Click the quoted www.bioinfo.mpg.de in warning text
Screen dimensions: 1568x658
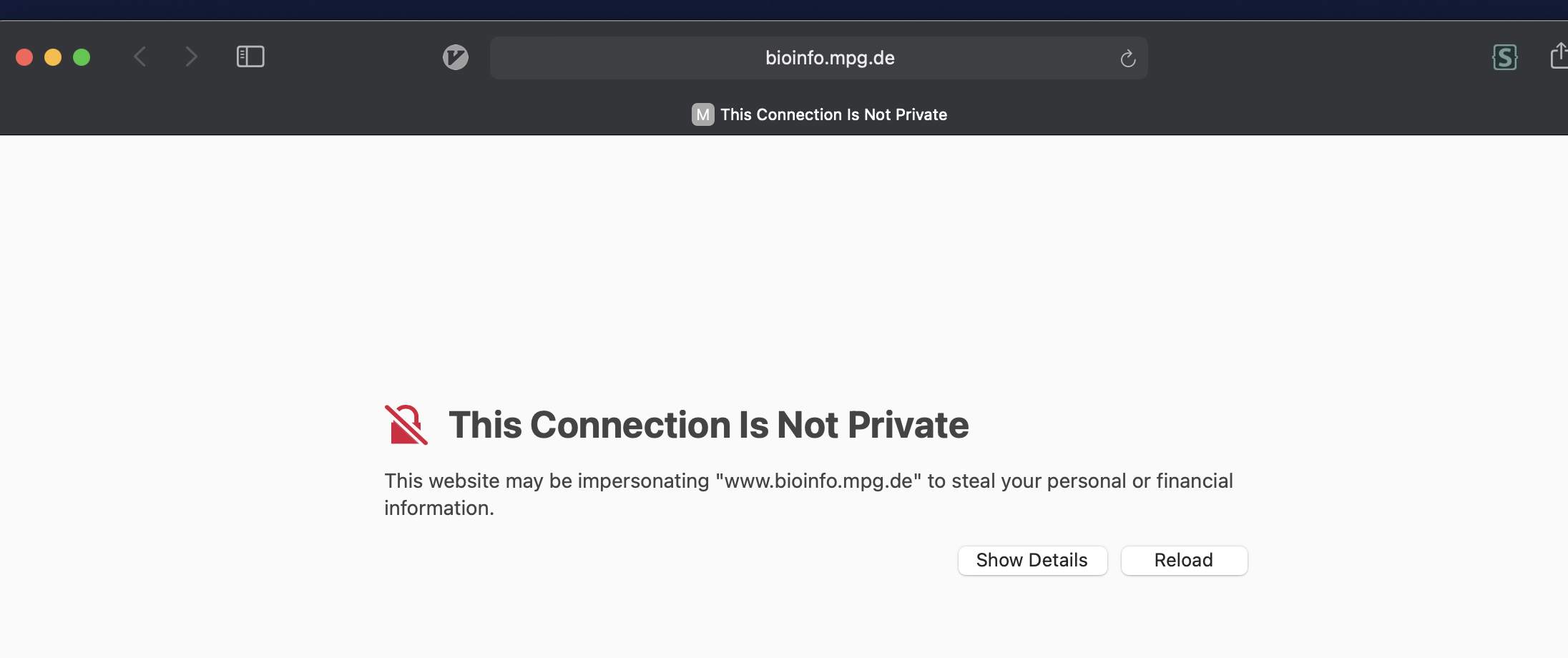pyautogui.click(x=818, y=481)
